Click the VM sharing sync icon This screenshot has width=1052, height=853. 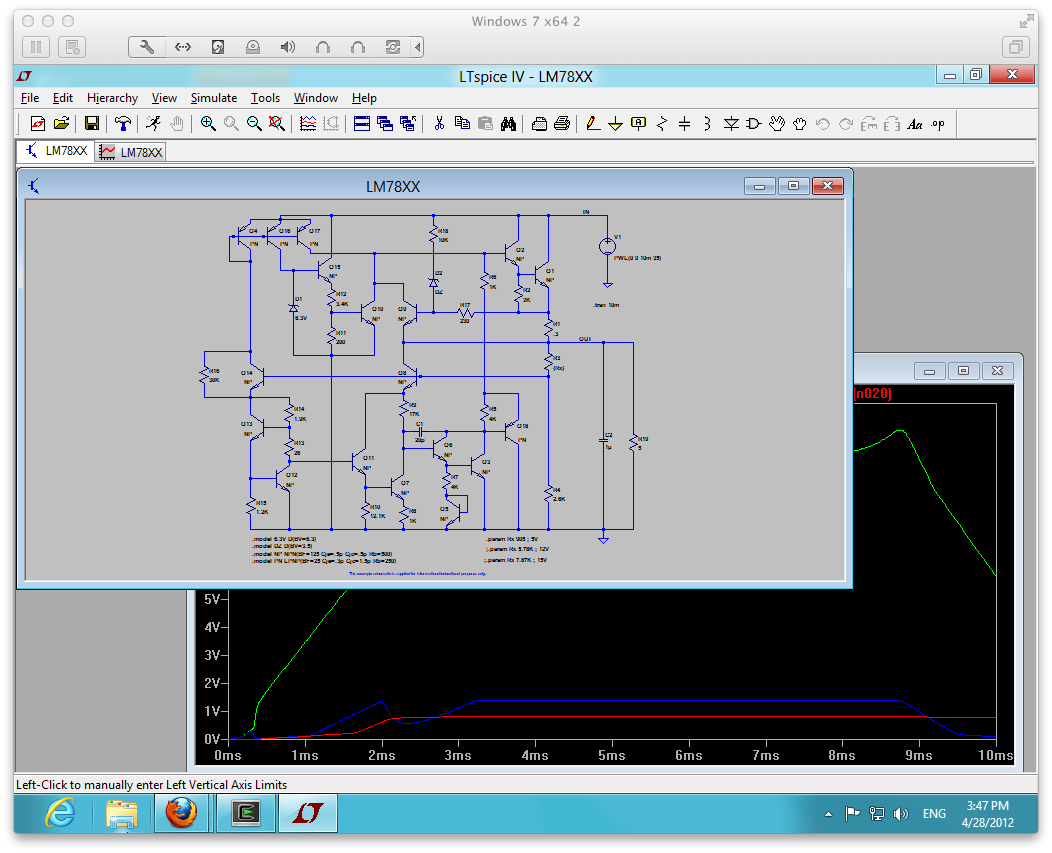tap(393, 47)
